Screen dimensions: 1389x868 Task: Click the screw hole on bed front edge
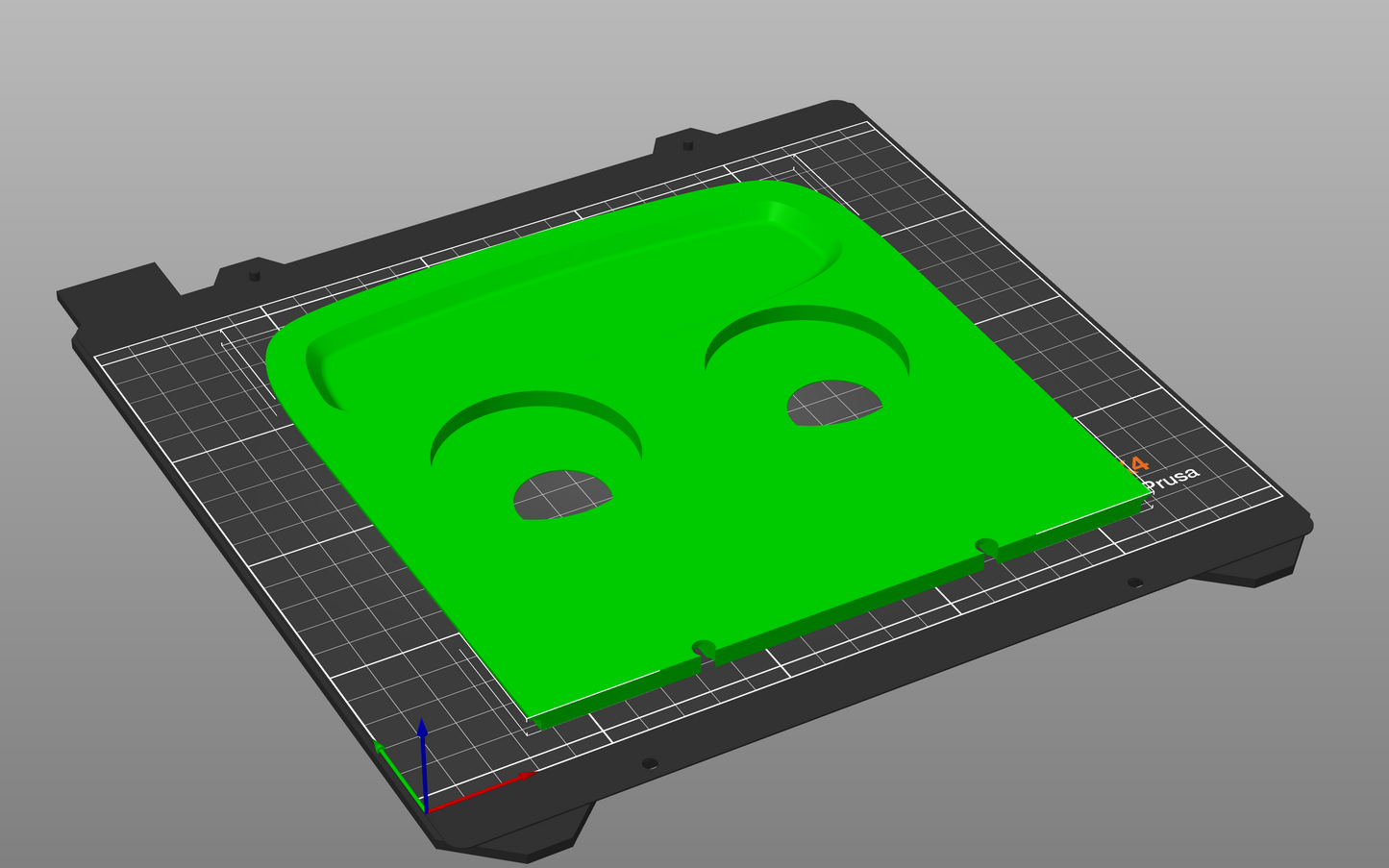650,763
